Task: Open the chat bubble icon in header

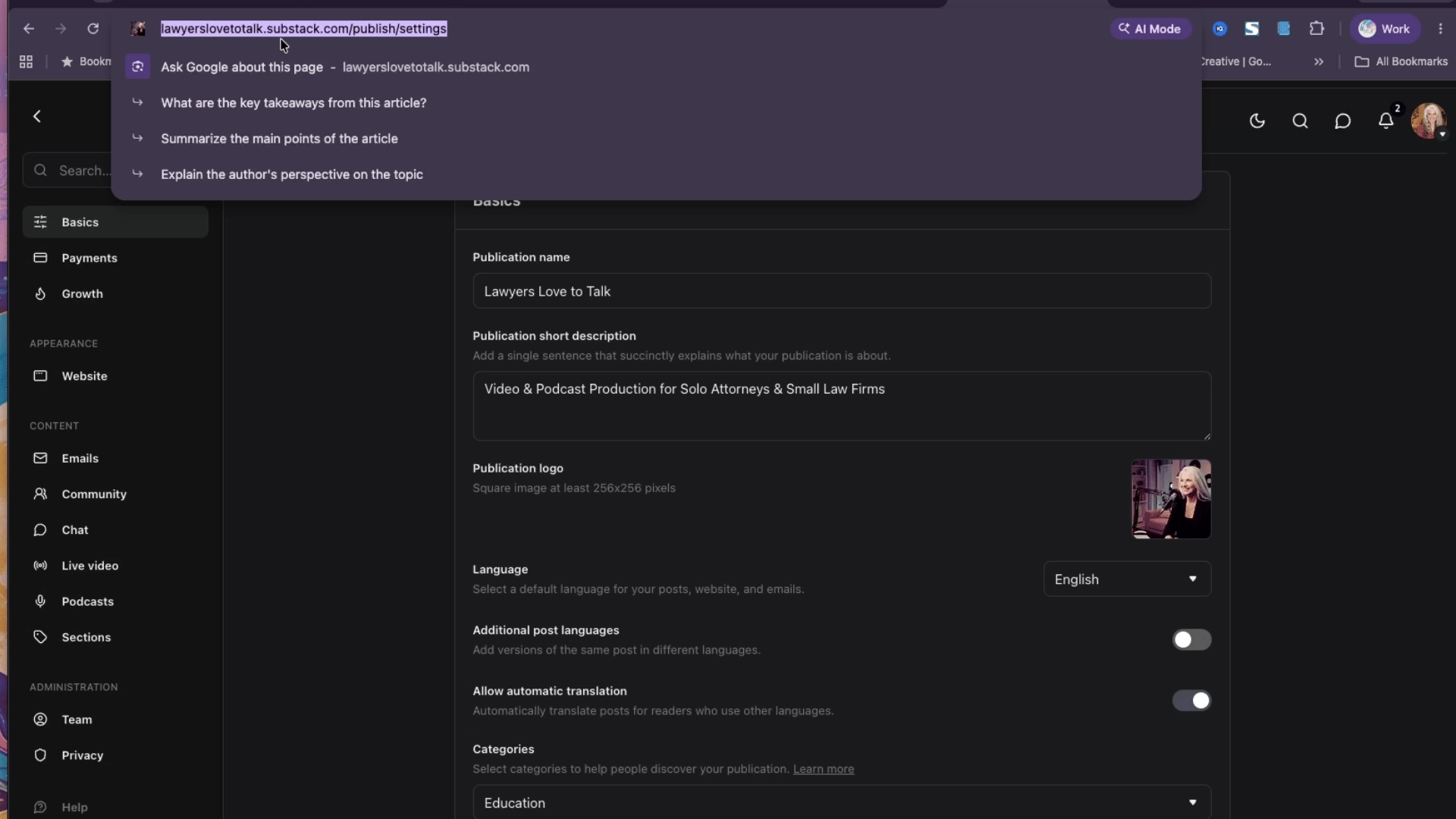Action: [1343, 121]
